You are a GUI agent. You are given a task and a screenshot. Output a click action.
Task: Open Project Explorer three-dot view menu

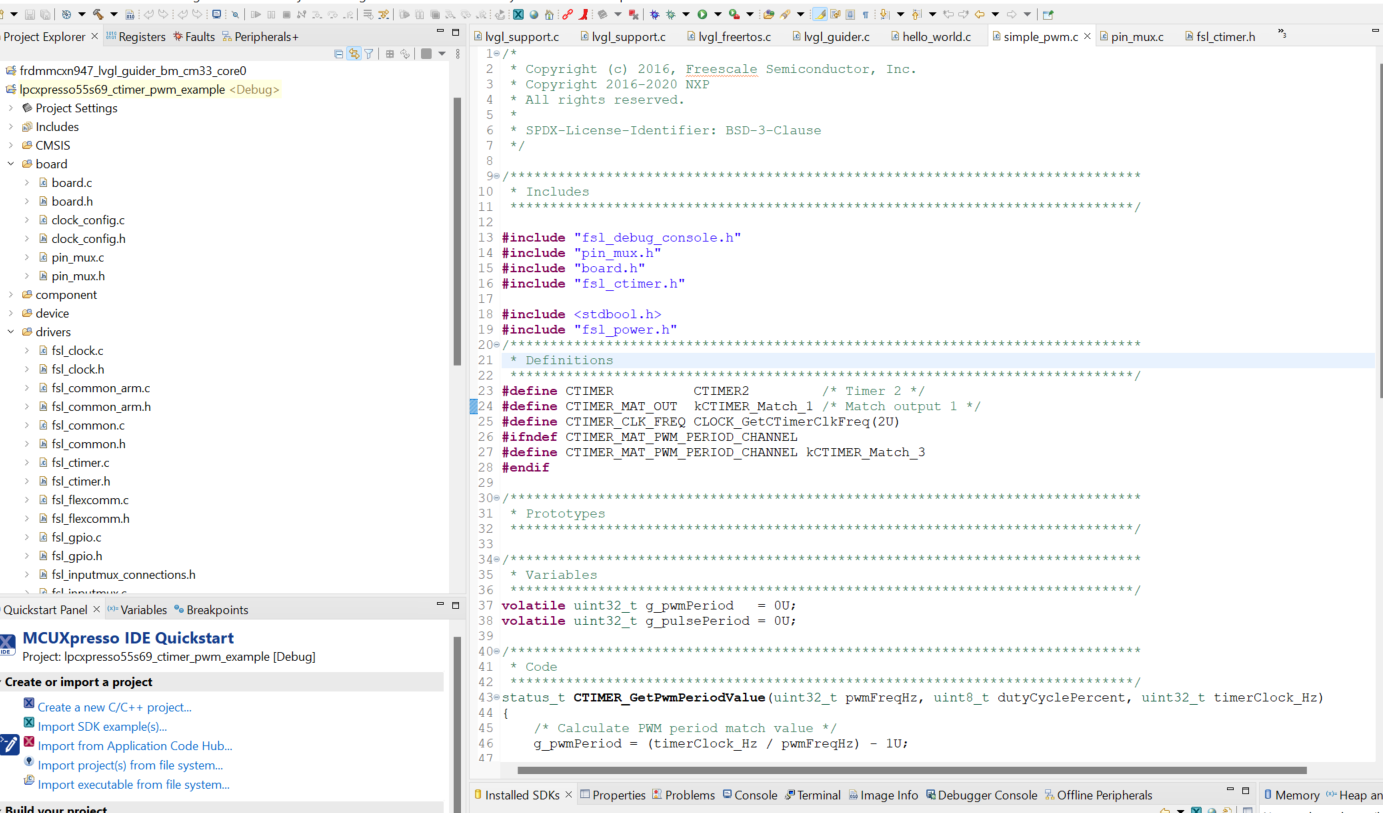(x=458, y=53)
